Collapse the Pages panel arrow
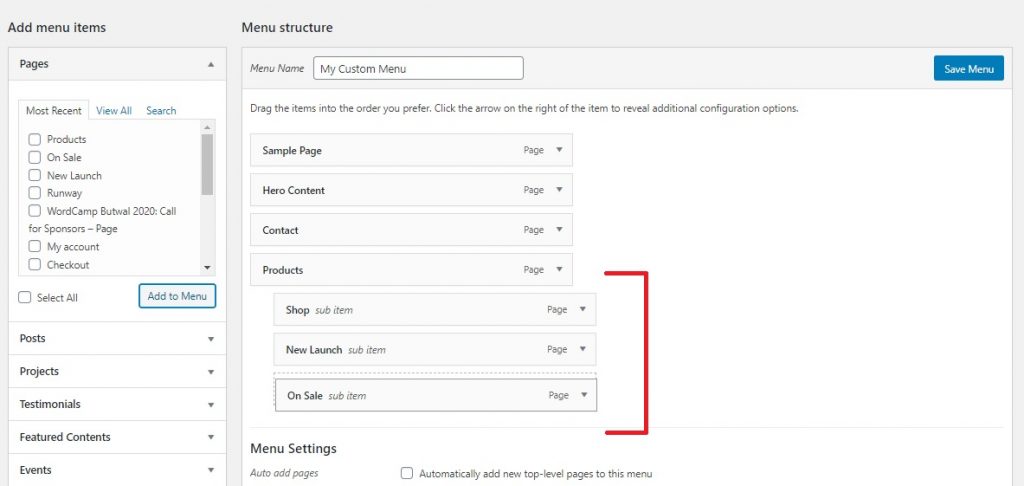 [x=210, y=64]
